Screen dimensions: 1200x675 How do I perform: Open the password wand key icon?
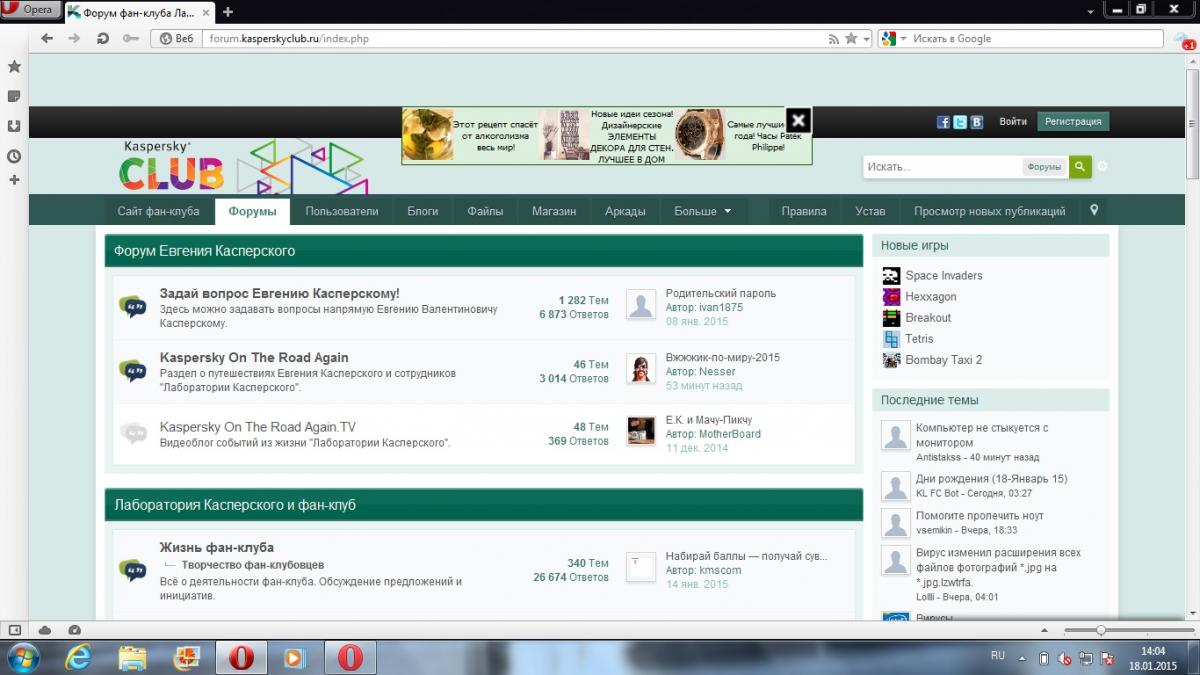coord(130,38)
